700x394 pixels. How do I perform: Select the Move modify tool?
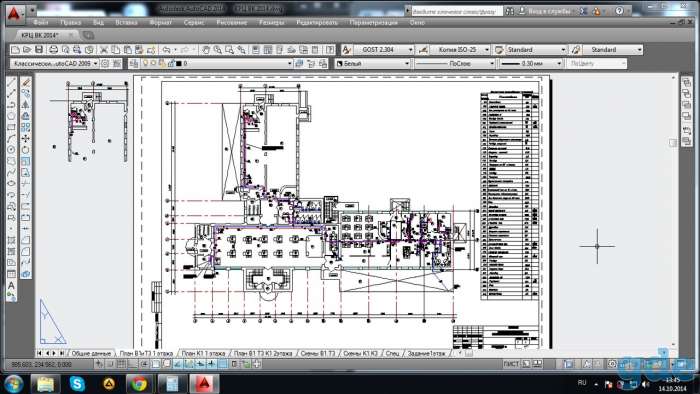point(26,138)
